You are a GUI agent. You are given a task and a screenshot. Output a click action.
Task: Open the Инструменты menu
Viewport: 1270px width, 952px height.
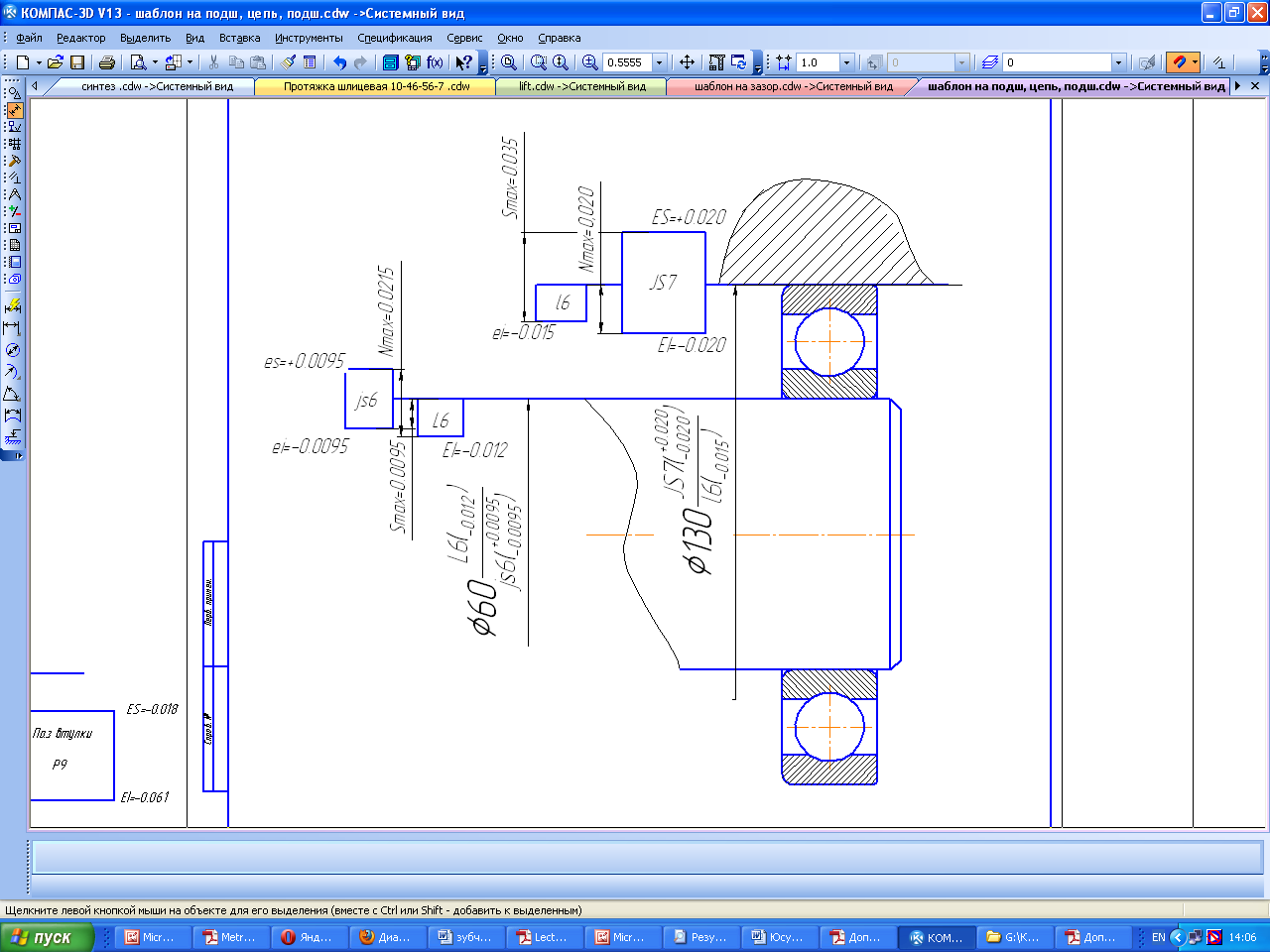click(309, 38)
